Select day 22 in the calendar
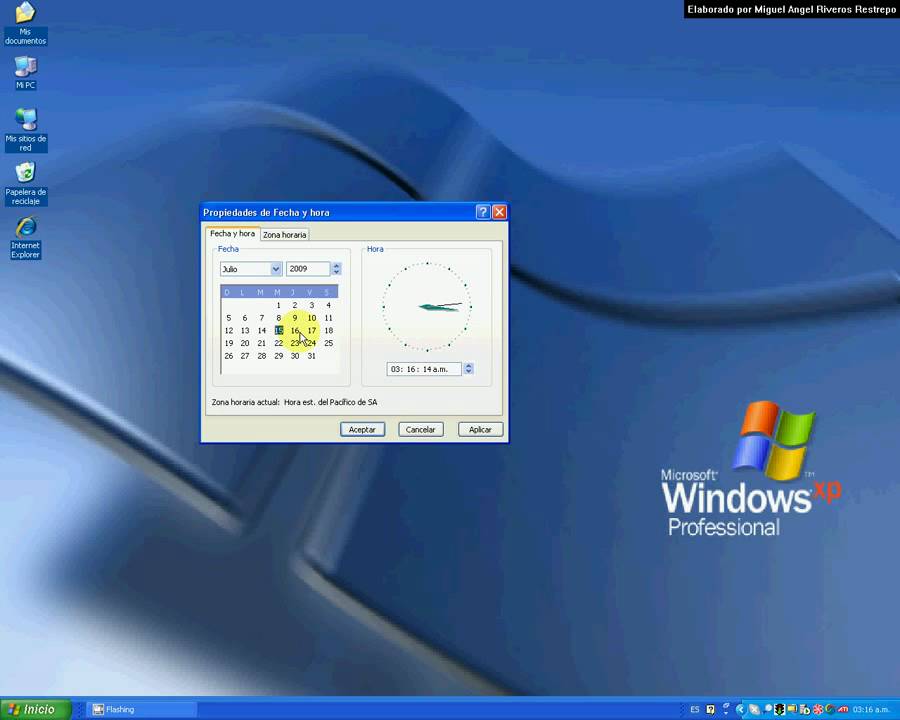The image size is (900, 720). click(x=278, y=343)
